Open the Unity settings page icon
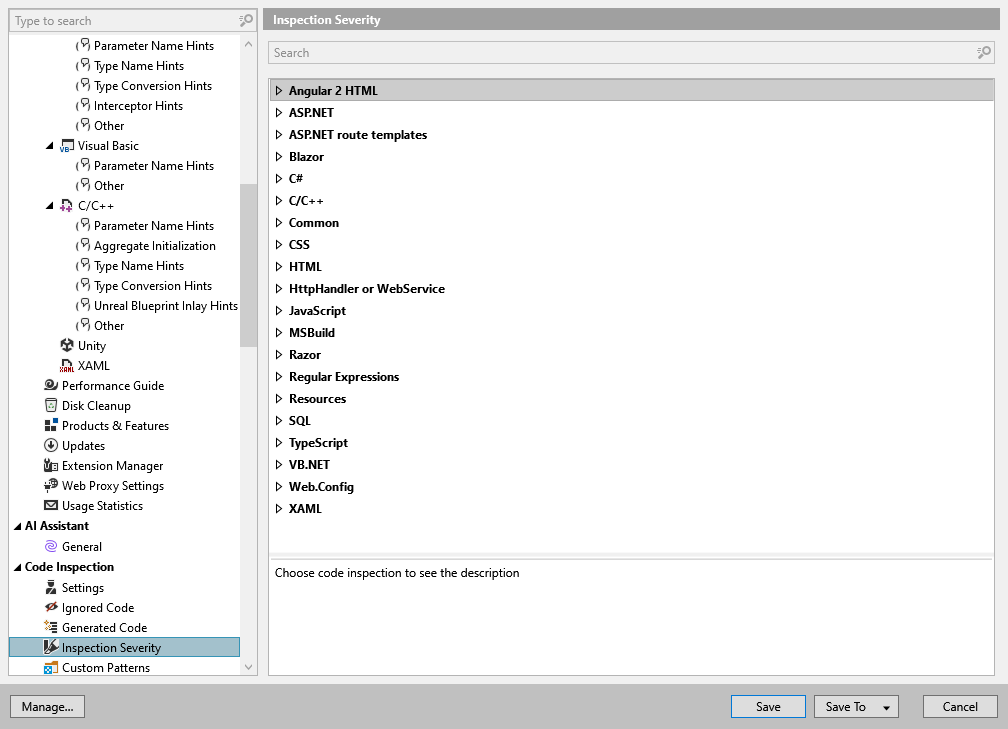Viewport: 1008px width, 729px height. 67,345
